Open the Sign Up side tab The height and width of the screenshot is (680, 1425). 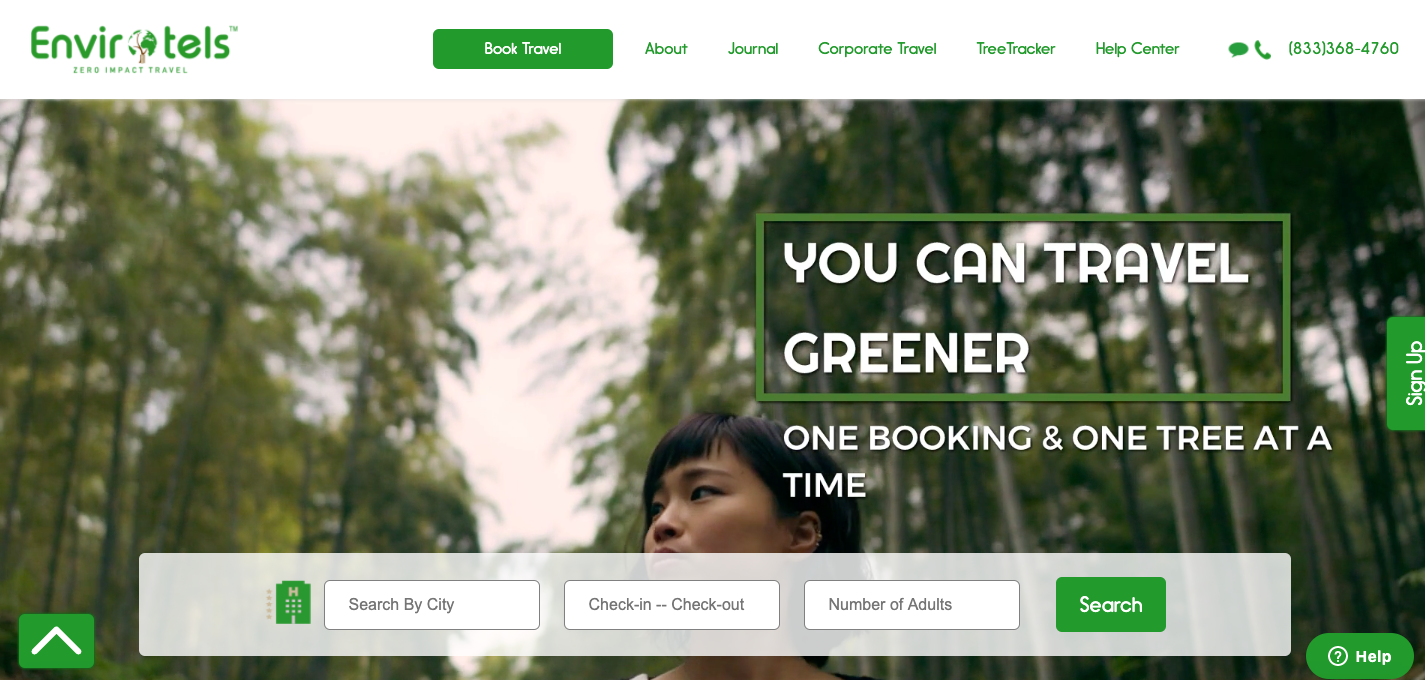[1406, 373]
